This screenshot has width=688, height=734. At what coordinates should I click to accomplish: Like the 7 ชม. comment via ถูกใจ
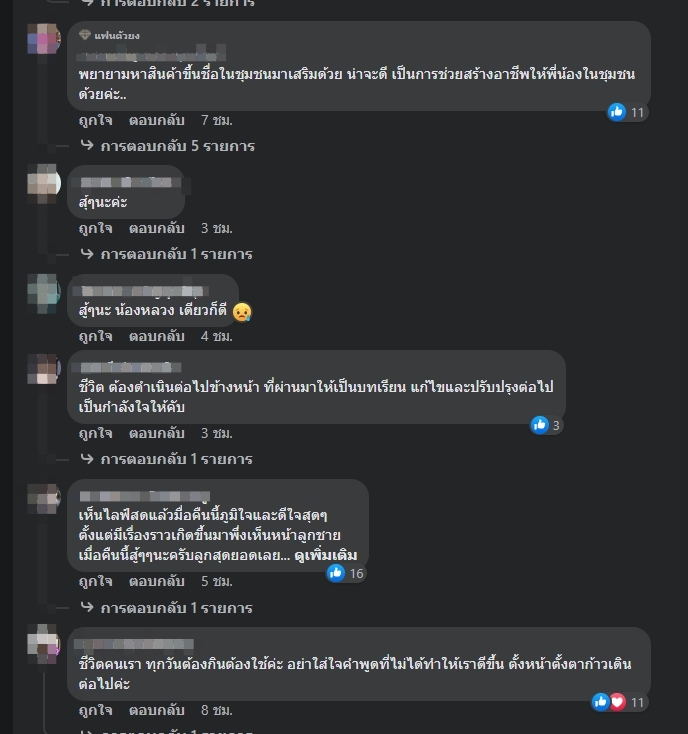click(95, 120)
